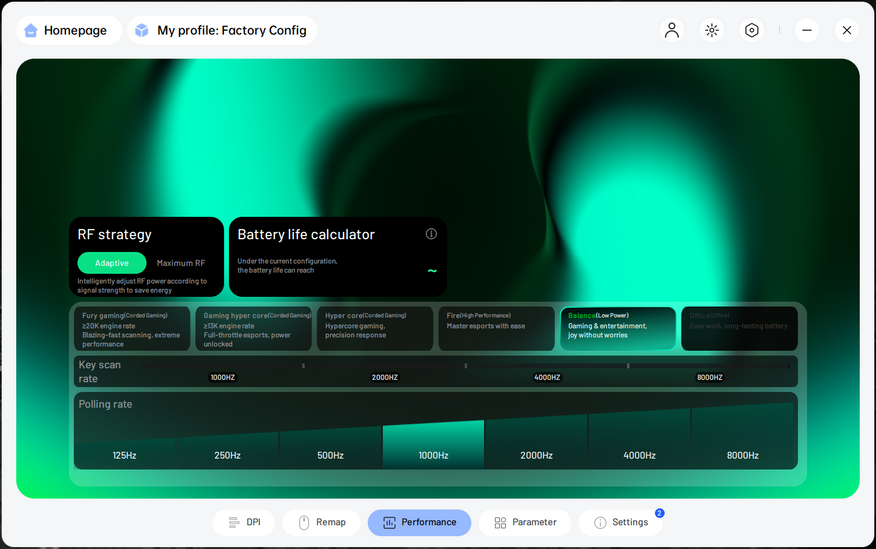Set polling rate to 4000Hz
This screenshot has height=549, width=876.
(x=640, y=439)
